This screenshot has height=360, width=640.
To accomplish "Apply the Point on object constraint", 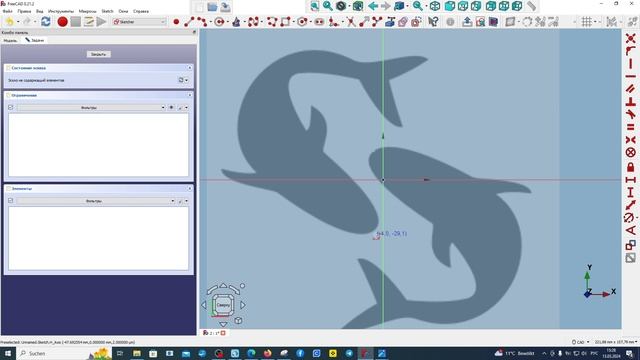I will (x=631, y=51).
